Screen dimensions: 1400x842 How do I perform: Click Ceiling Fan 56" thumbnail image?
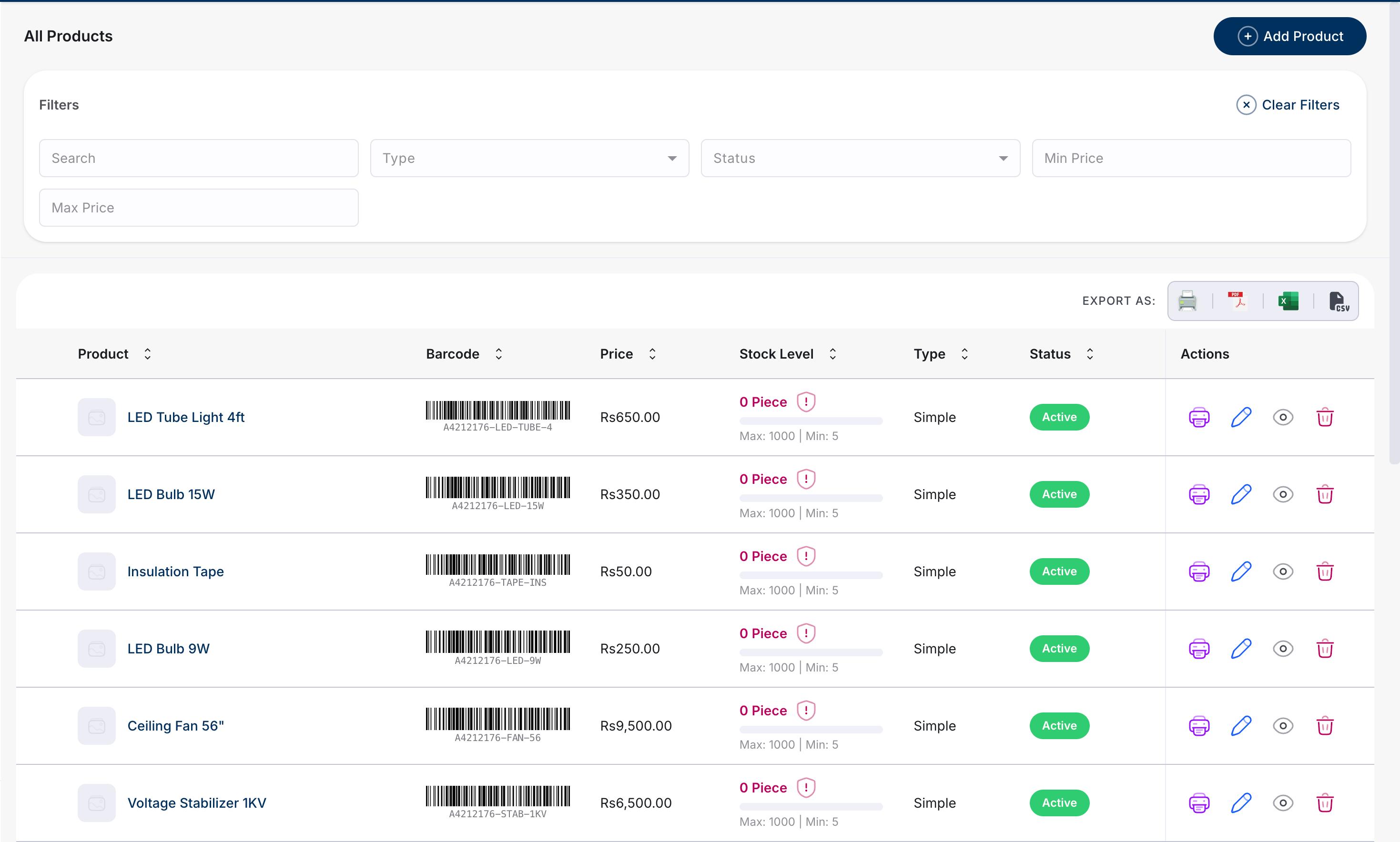point(97,726)
